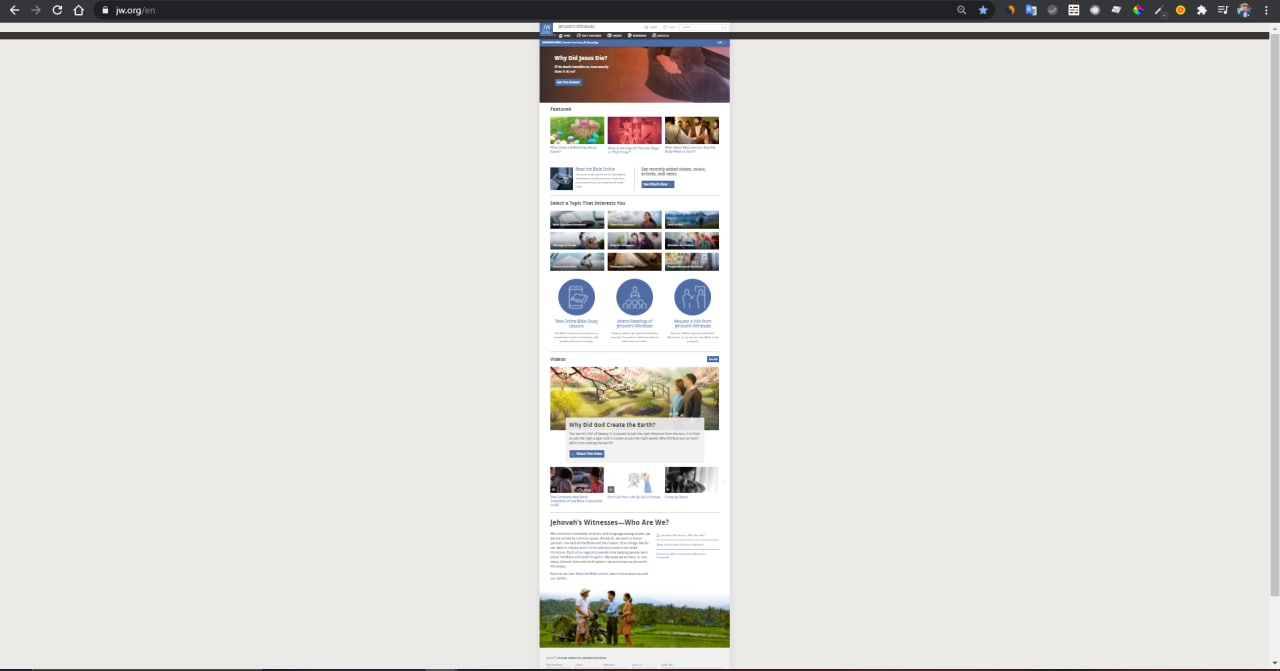Open the Chrome profile avatar

(x=1244, y=10)
